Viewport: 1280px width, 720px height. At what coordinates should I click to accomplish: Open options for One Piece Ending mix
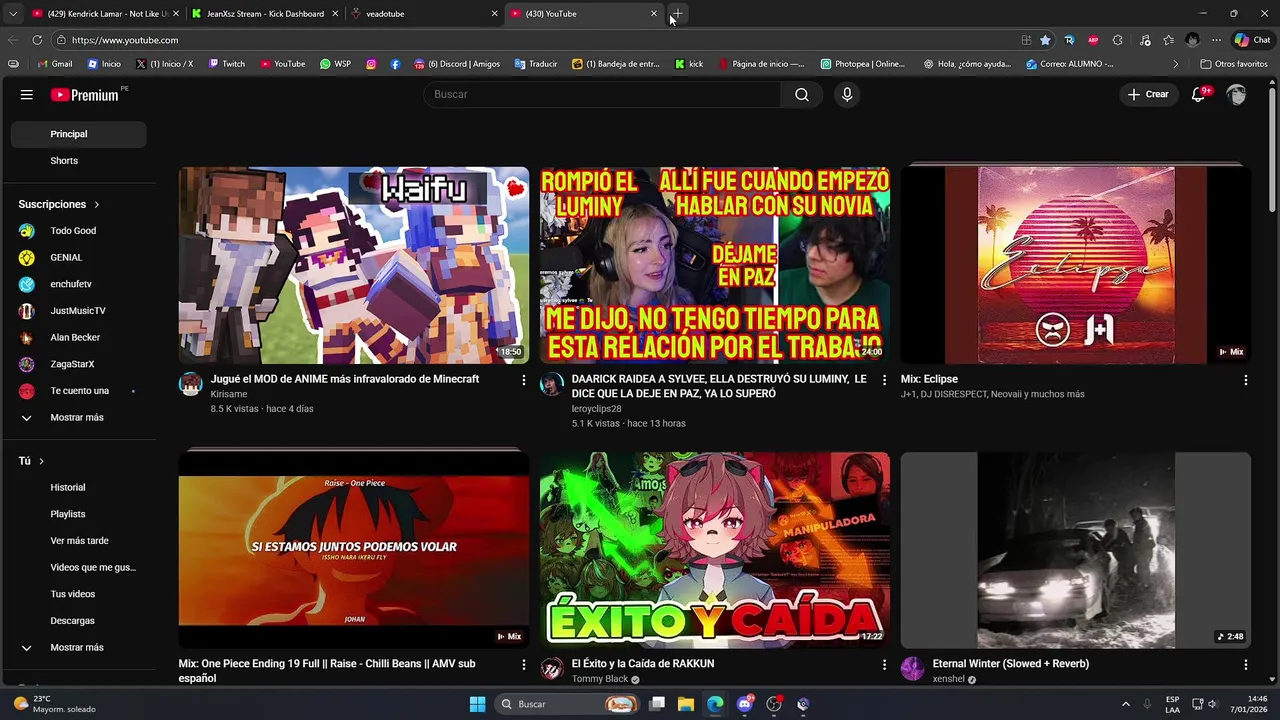(523, 664)
